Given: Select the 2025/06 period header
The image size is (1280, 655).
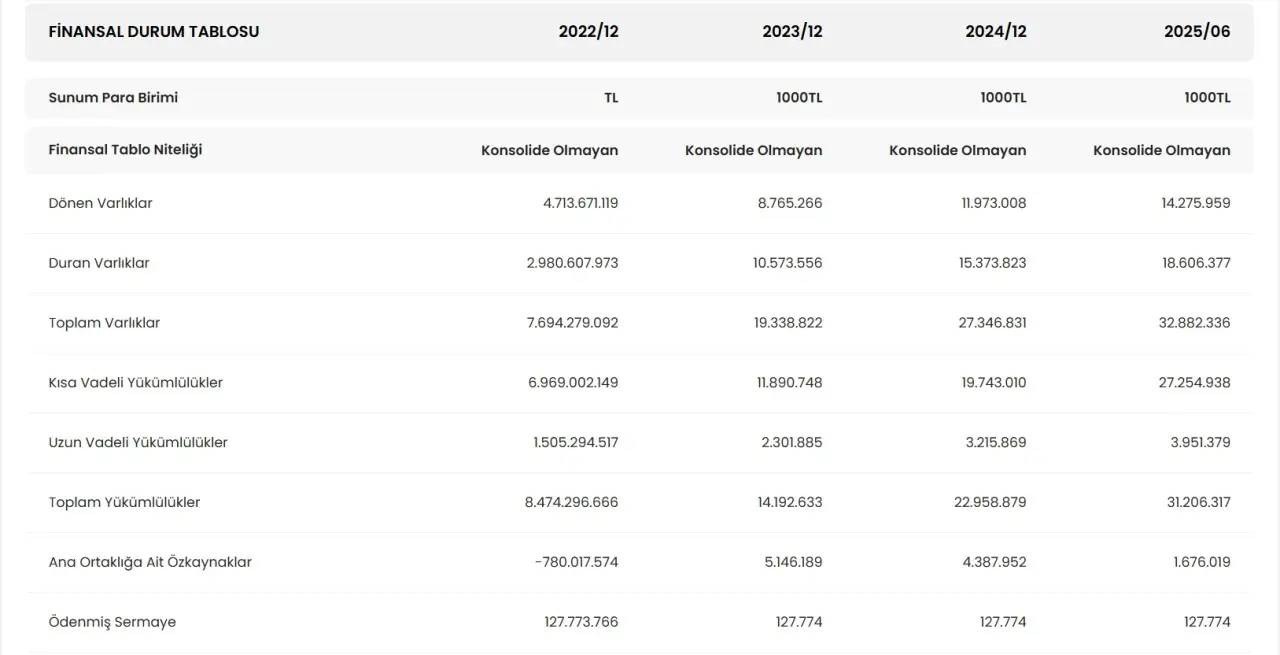Looking at the screenshot, I should (1197, 32).
